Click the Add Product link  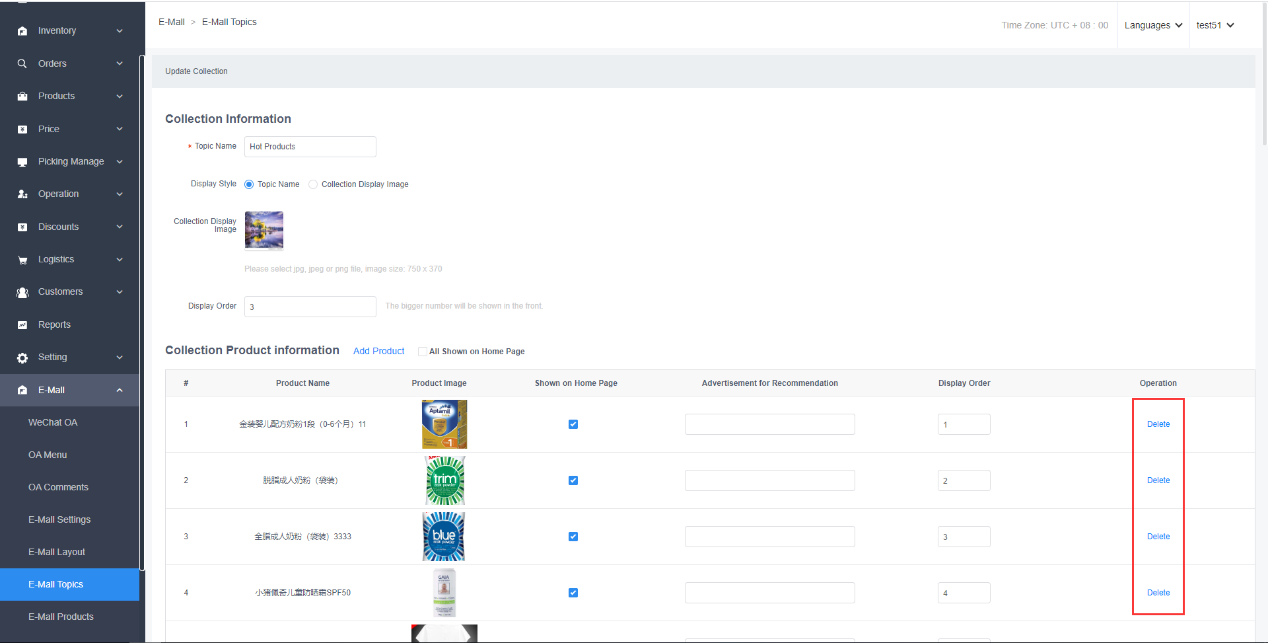(379, 351)
